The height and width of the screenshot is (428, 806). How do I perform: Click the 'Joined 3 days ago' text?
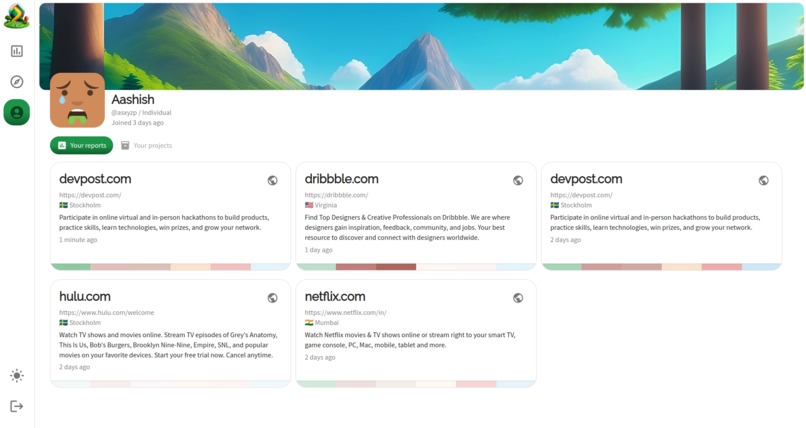tap(138, 123)
